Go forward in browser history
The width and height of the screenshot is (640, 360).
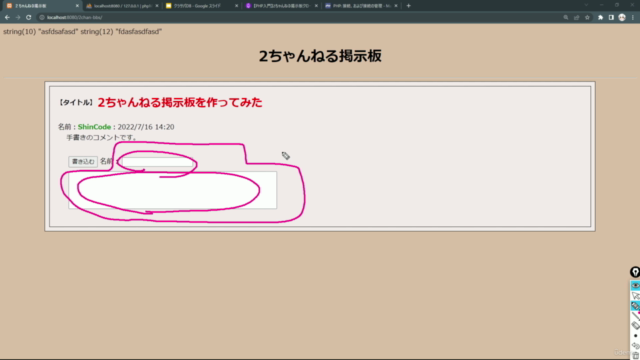click(x=18, y=18)
